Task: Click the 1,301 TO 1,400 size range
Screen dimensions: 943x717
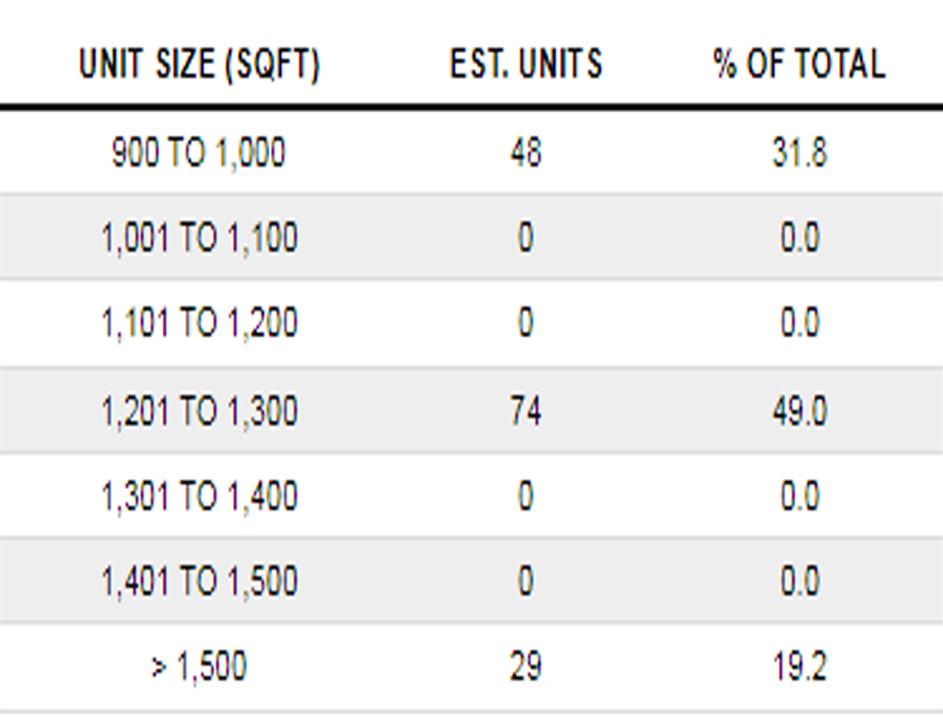Action: [199, 496]
